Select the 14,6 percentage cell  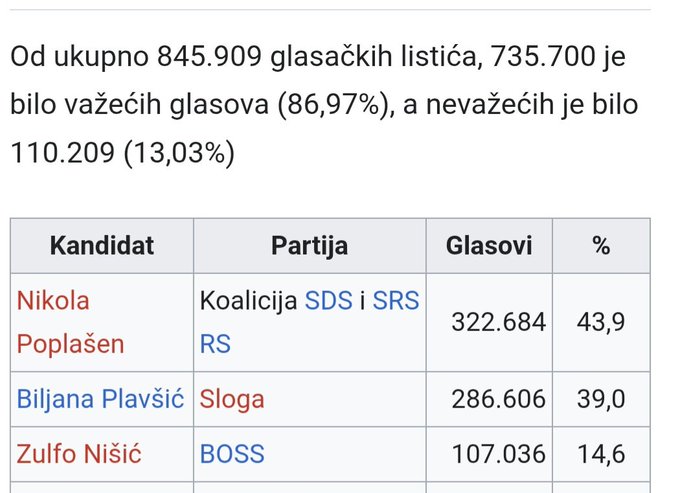click(601, 453)
